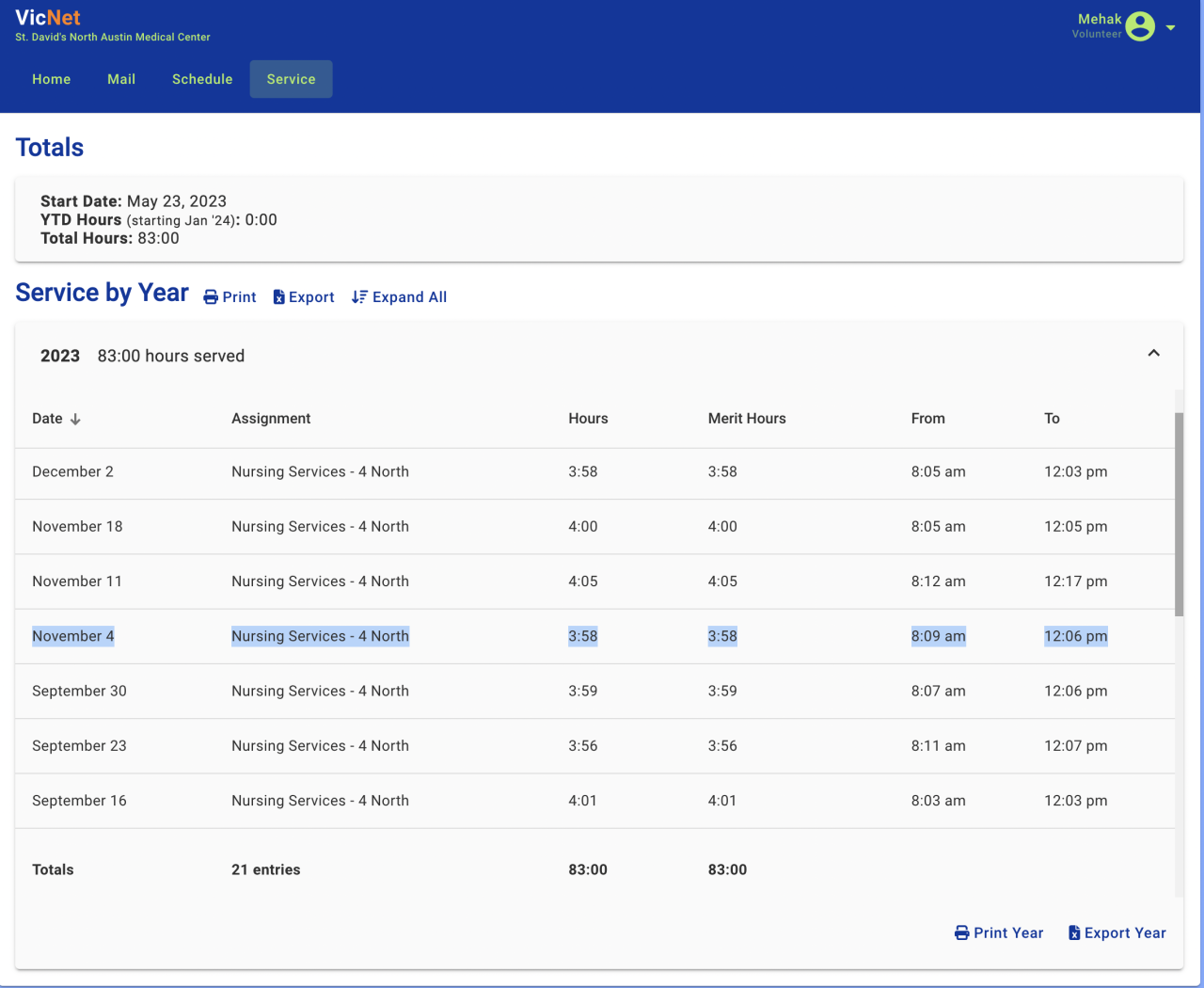Click the Expand All sort icon

359,297
